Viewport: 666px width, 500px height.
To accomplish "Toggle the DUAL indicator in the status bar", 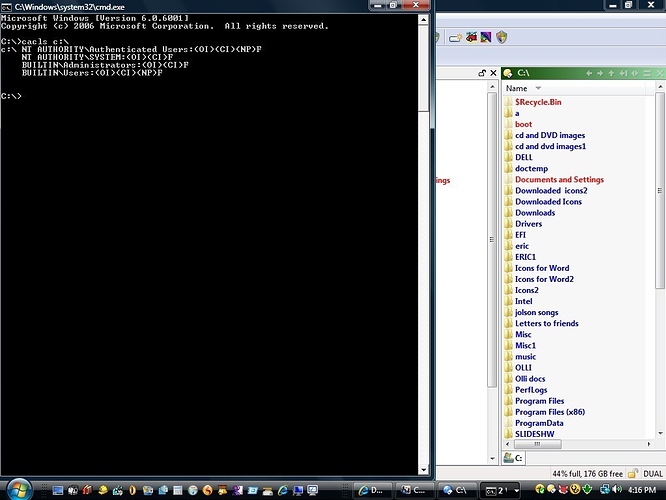I will tap(653, 474).
